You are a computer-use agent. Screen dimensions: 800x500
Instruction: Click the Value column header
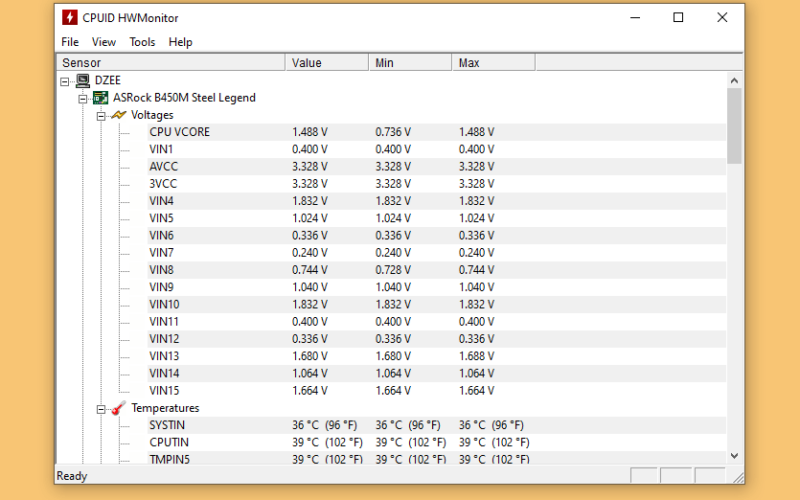point(327,63)
